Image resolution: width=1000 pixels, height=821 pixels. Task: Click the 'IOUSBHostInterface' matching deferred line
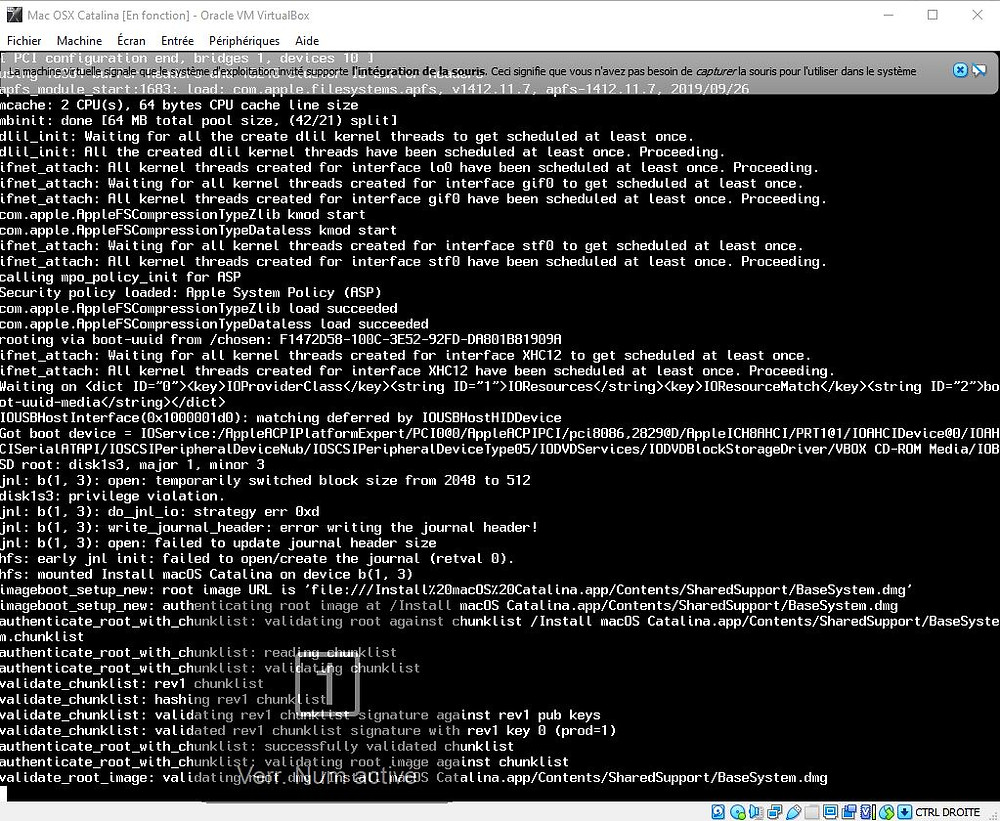[281, 418]
